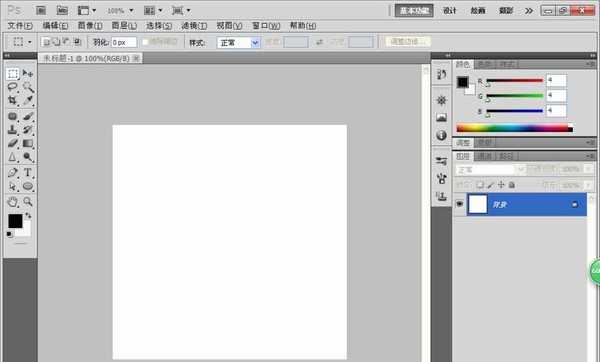Click the red R slider track
600x362 pixels.
514,81
